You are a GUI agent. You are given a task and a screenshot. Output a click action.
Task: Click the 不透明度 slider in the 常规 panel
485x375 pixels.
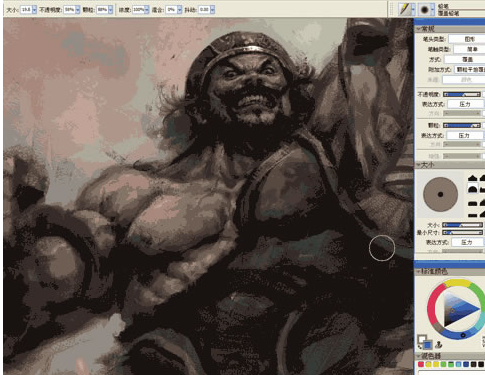[462, 95]
